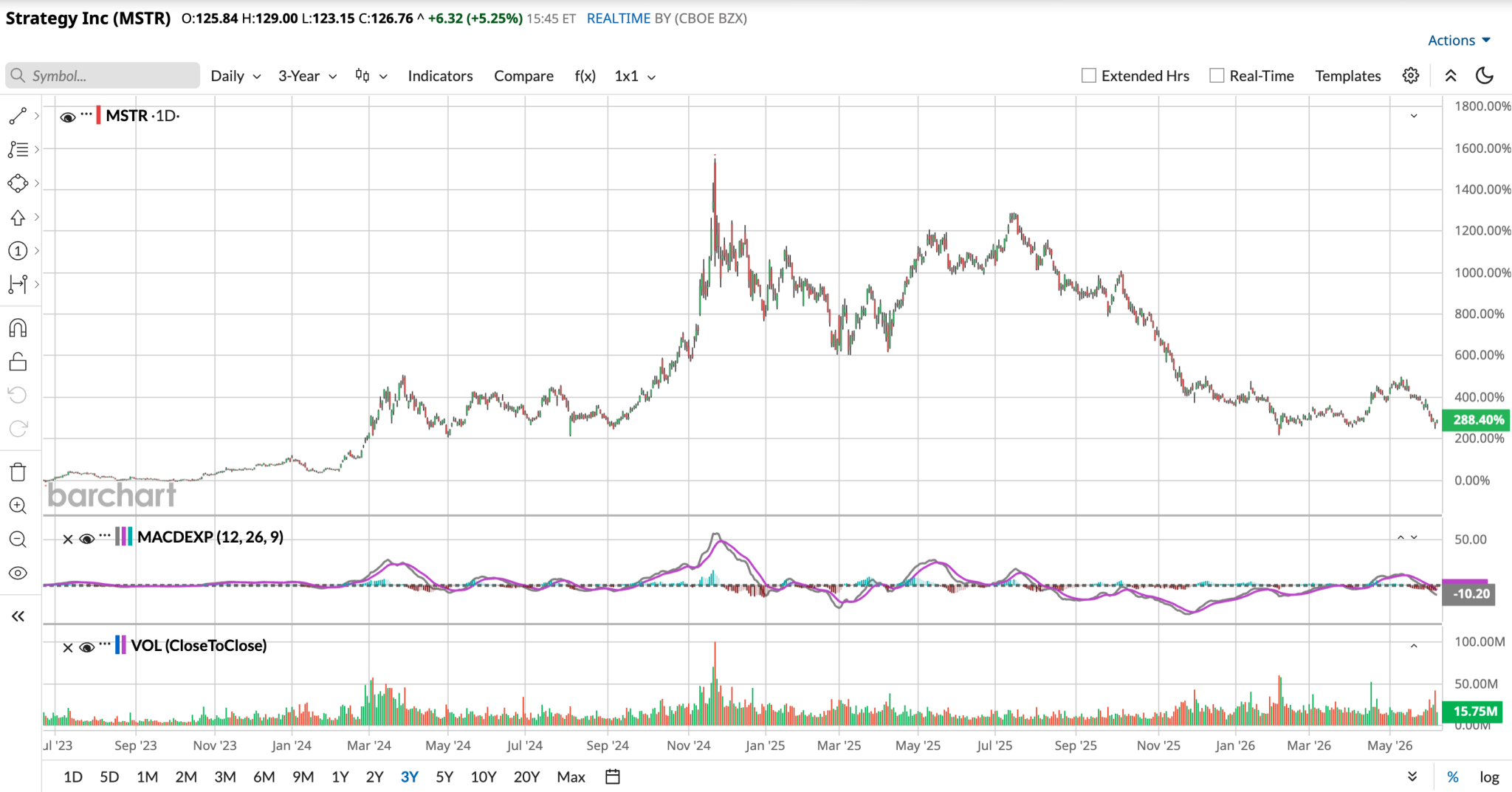Expand the bottom-bar double chevron down
Viewport: 1512px width, 792px height.
1412,776
